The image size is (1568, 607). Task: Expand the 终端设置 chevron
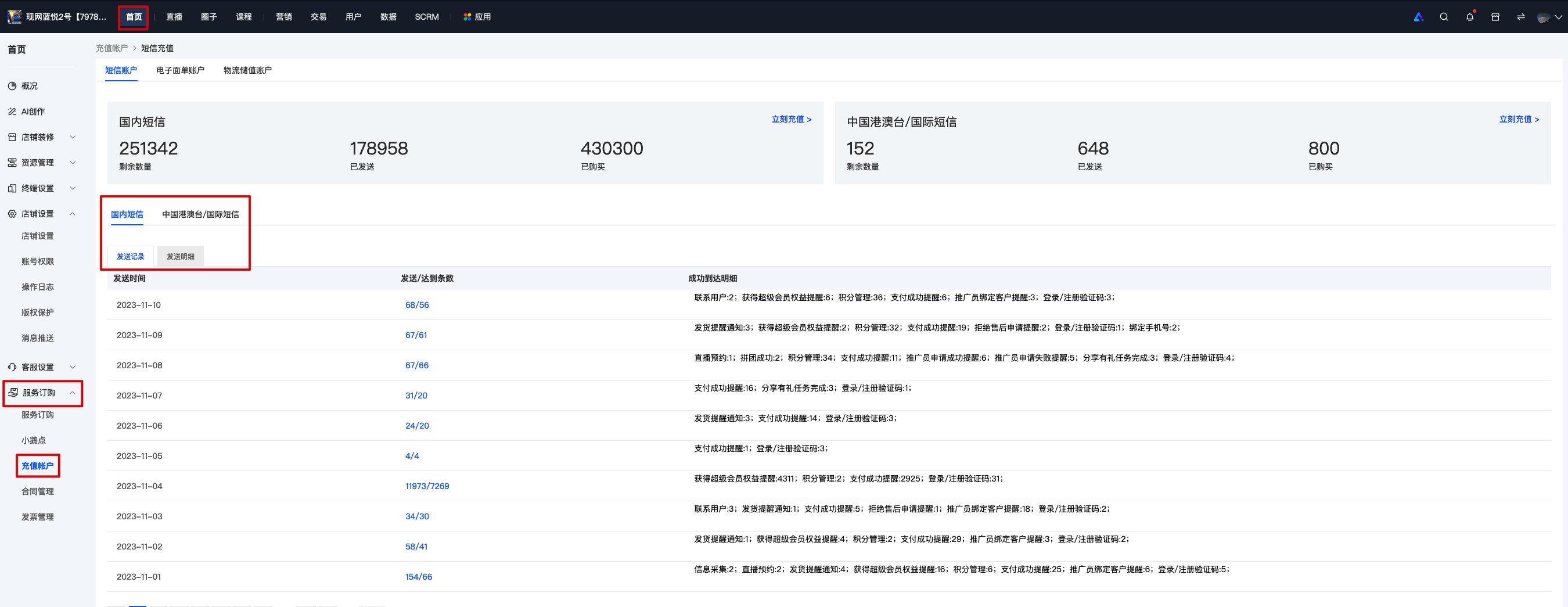point(73,188)
